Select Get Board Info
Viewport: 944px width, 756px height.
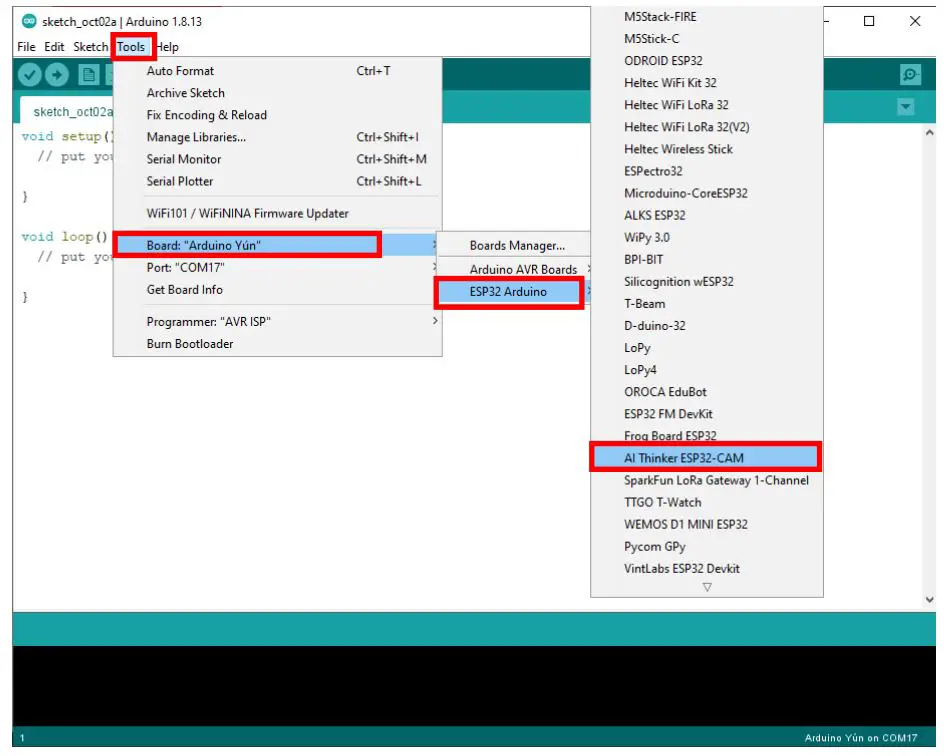click(278, 290)
